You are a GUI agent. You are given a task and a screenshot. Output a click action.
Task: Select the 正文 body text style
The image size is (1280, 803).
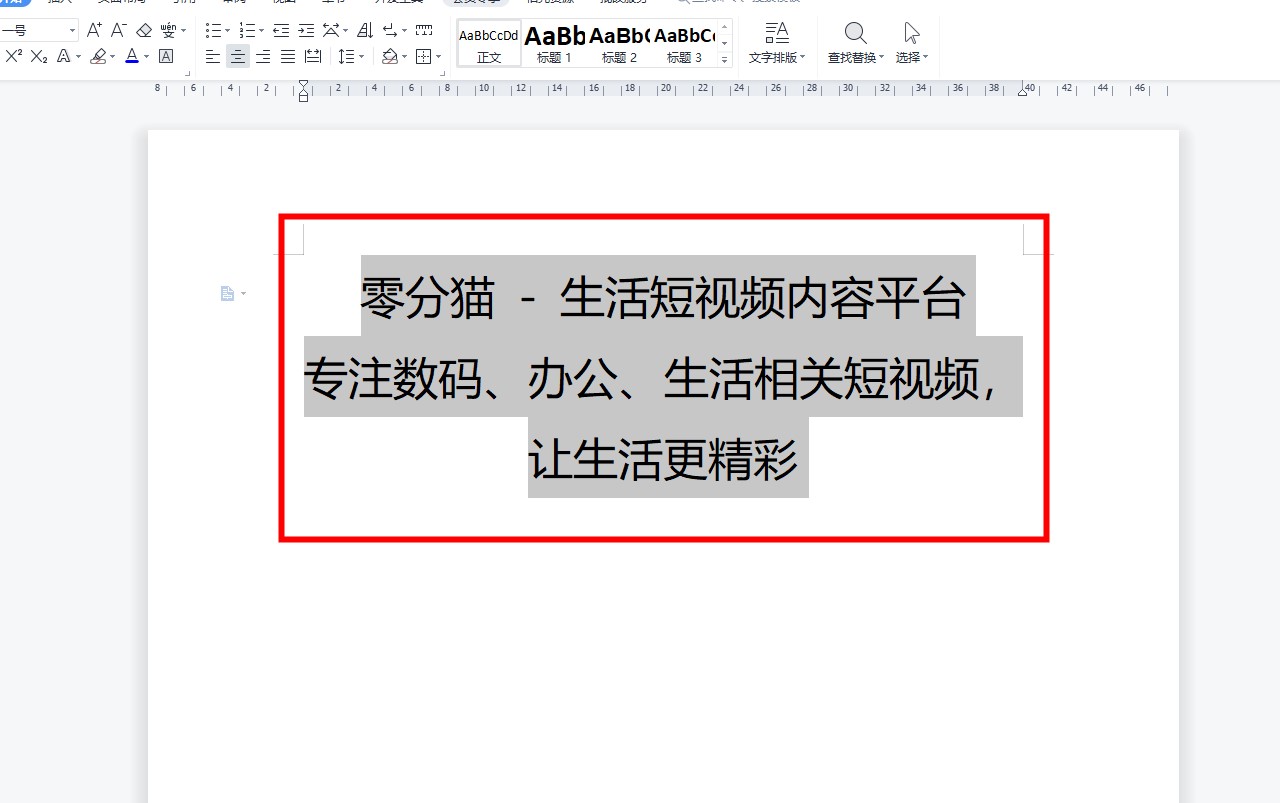point(489,43)
